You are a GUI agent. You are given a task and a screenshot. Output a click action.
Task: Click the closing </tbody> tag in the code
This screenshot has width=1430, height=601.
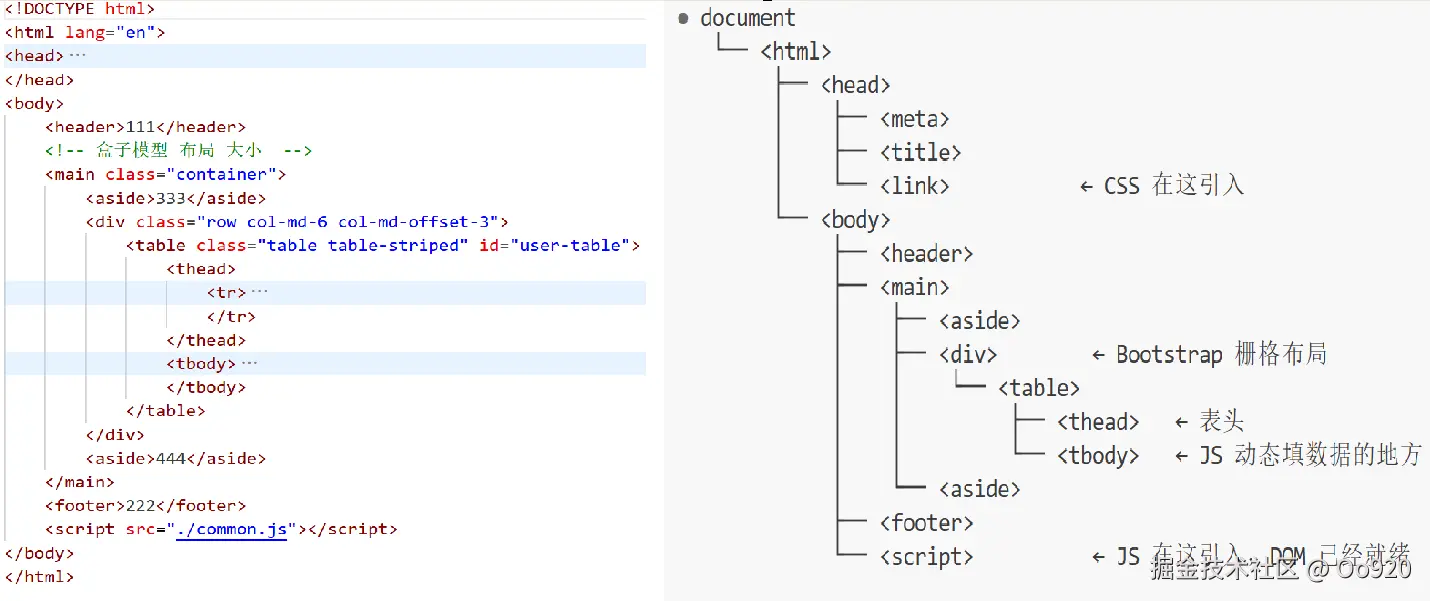click(x=206, y=387)
